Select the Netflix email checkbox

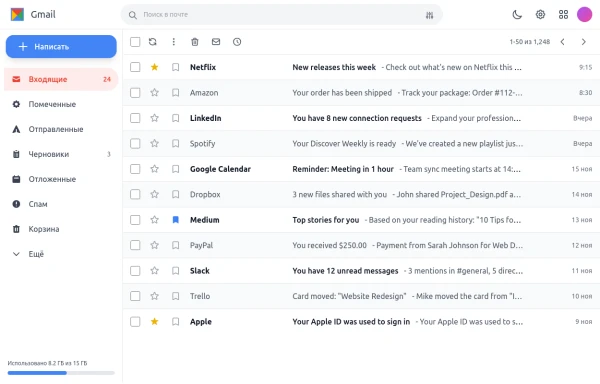point(135,67)
